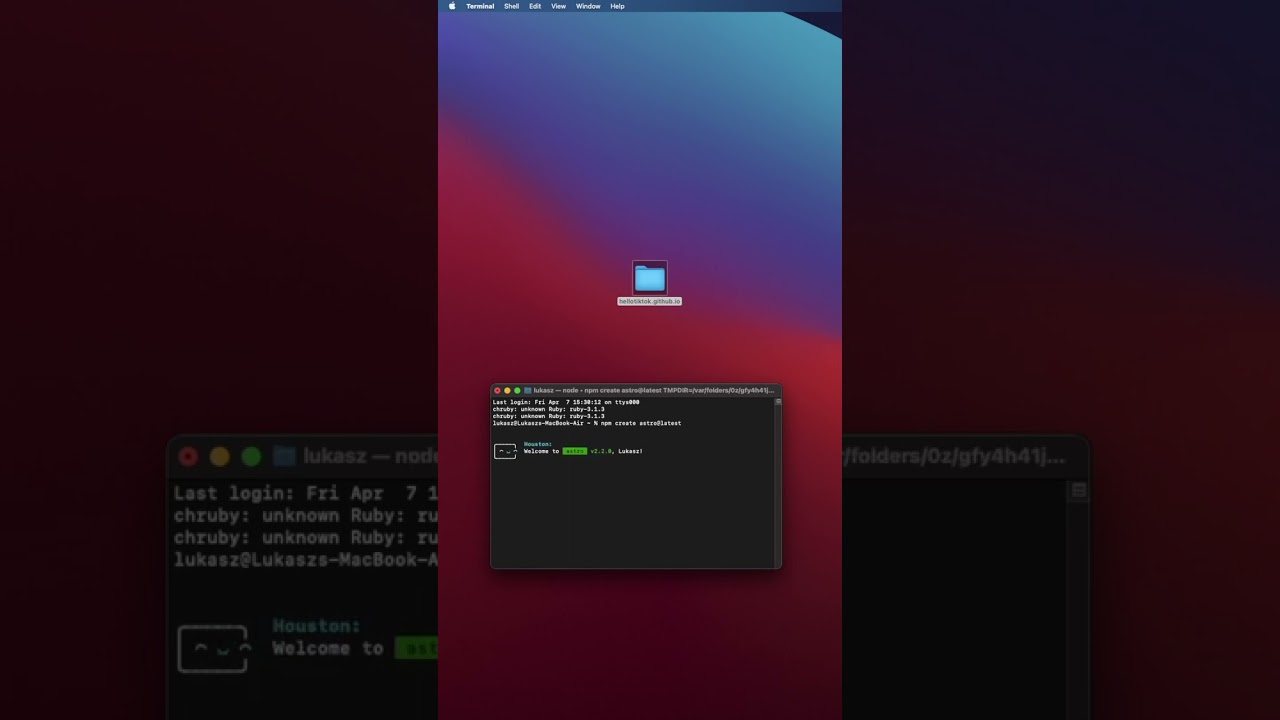Open the Edit menu
Viewport: 1280px width, 720px height.
[535, 6]
